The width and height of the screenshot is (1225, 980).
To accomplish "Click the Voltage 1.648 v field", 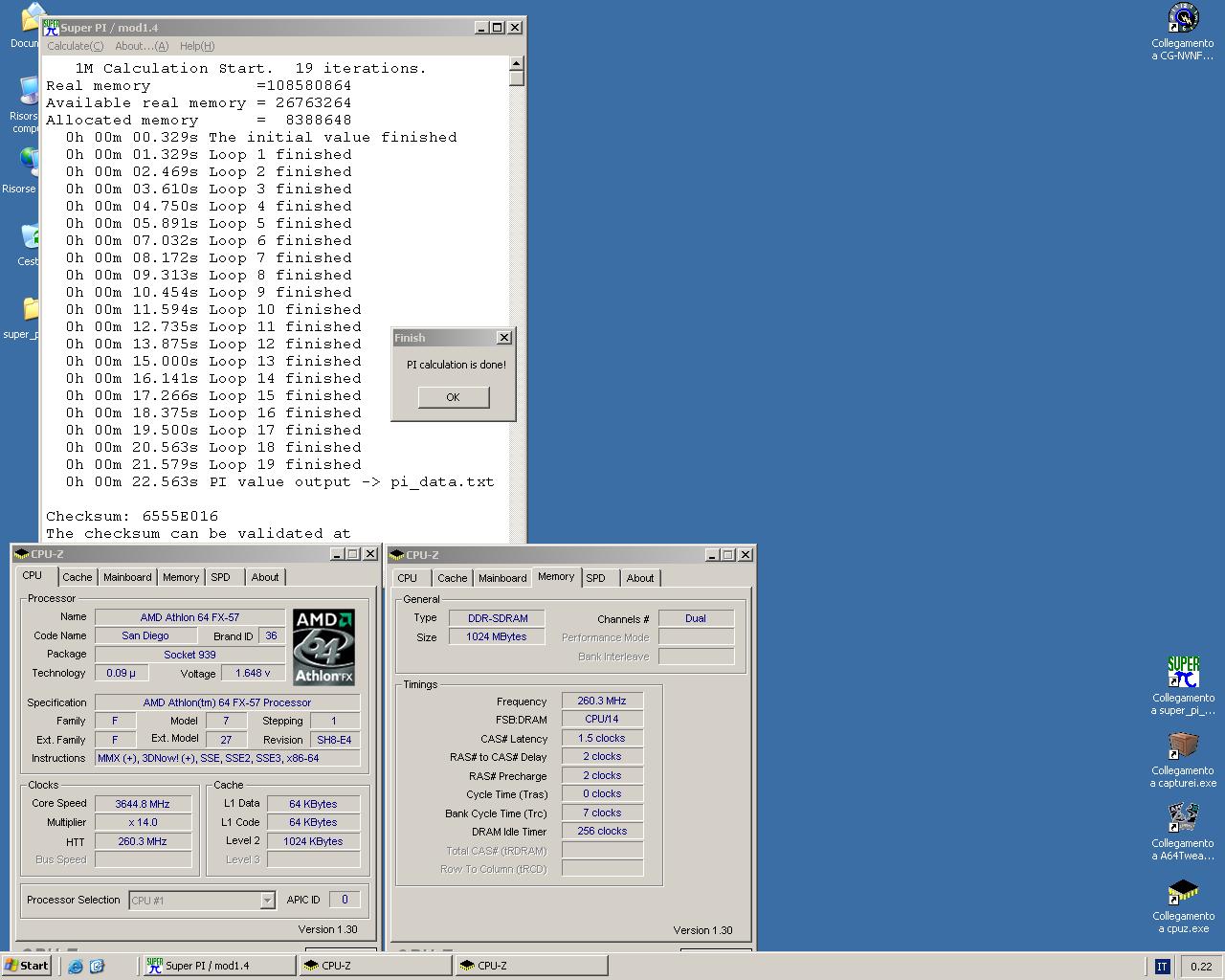I will pos(253,673).
